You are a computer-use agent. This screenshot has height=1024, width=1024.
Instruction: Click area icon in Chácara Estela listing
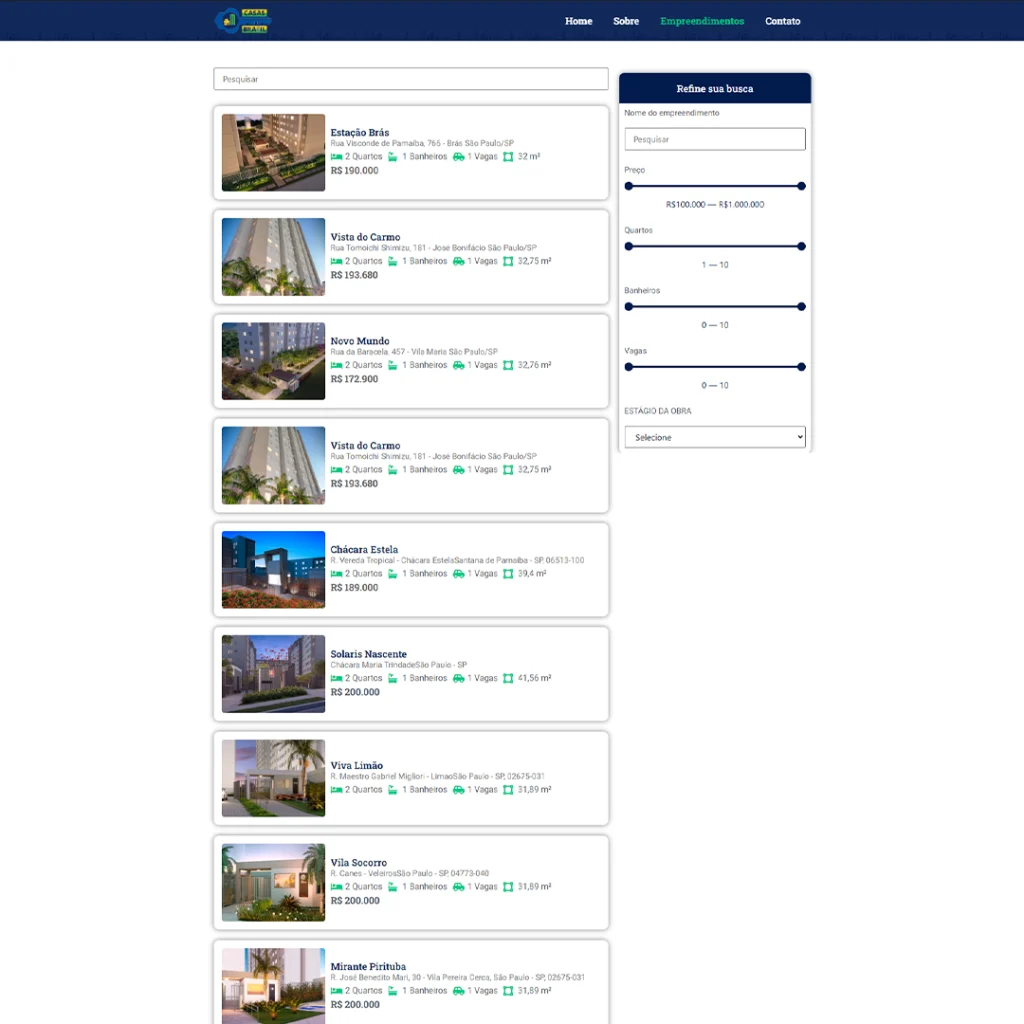pos(508,574)
